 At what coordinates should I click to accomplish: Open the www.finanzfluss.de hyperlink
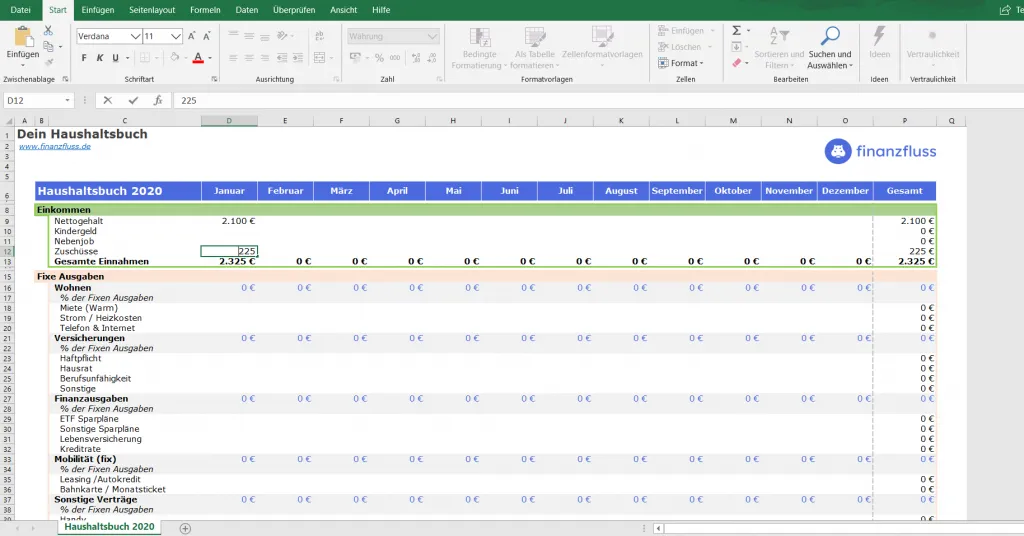55,146
